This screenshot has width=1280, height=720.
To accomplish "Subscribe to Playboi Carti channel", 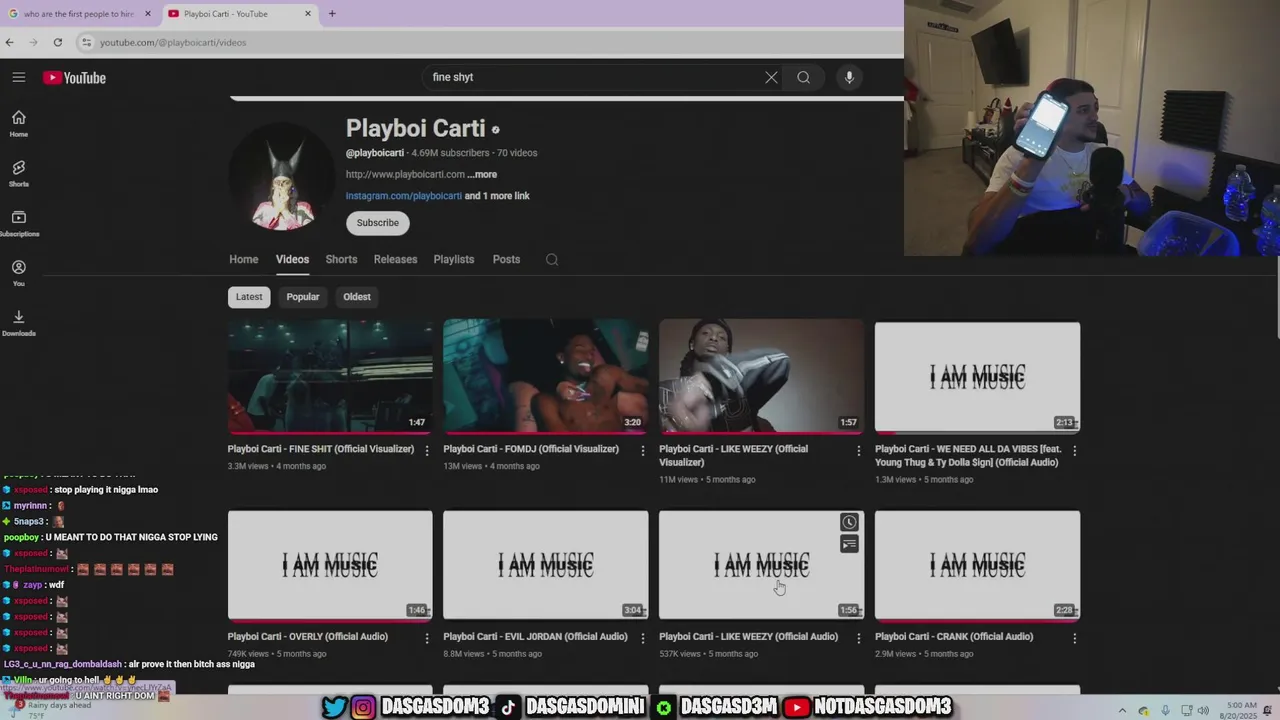I will pyautogui.click(x=378, y=223).
